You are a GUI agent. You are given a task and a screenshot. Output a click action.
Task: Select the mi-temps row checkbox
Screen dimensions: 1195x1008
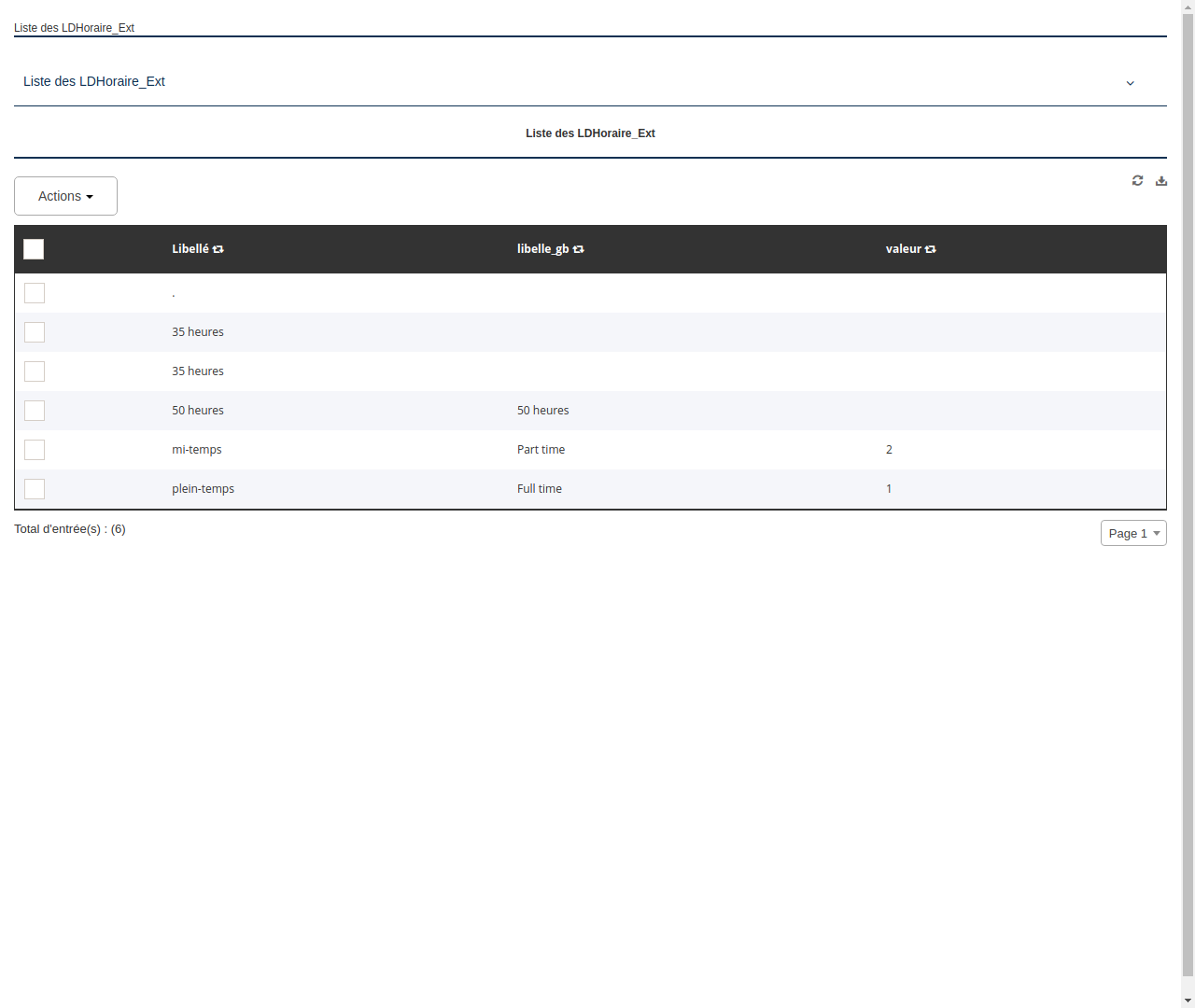point(35,450)
